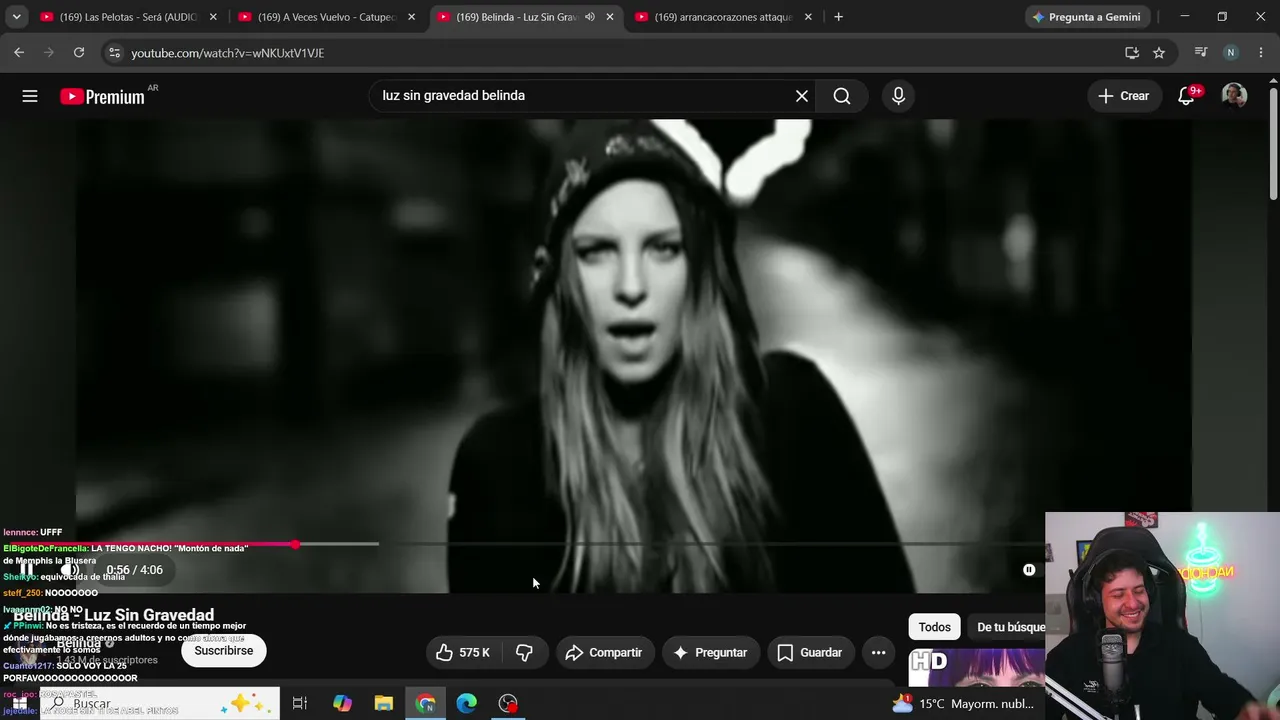Click the Chrome address bar URL

(x=228, y=53)
